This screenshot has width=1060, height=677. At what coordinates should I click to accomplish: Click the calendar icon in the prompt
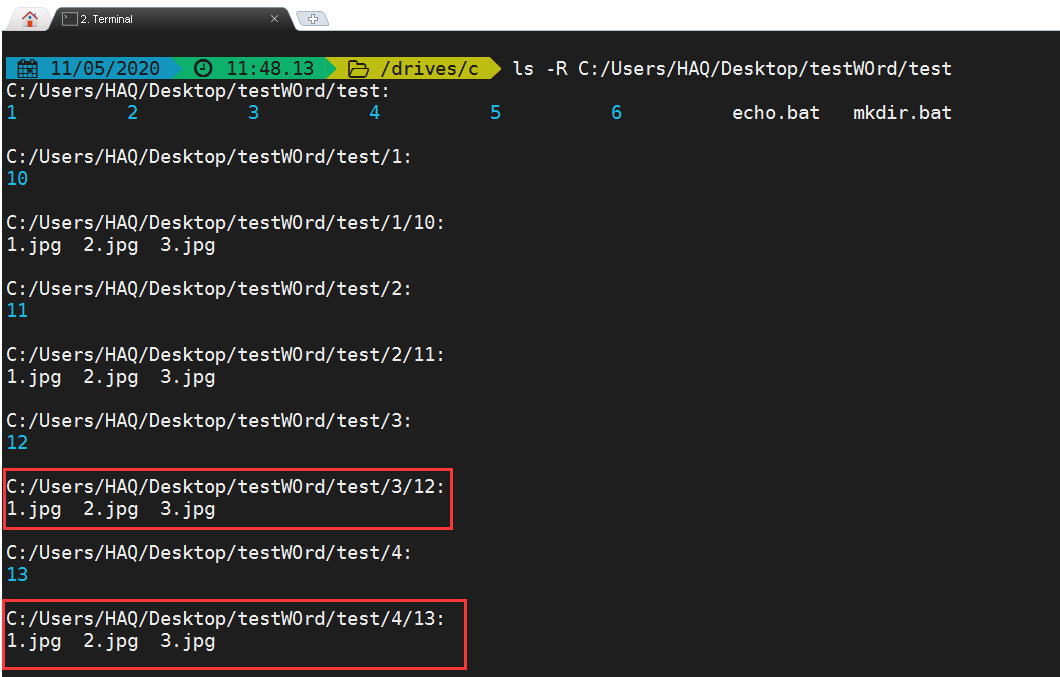click(x=28, y=68)
